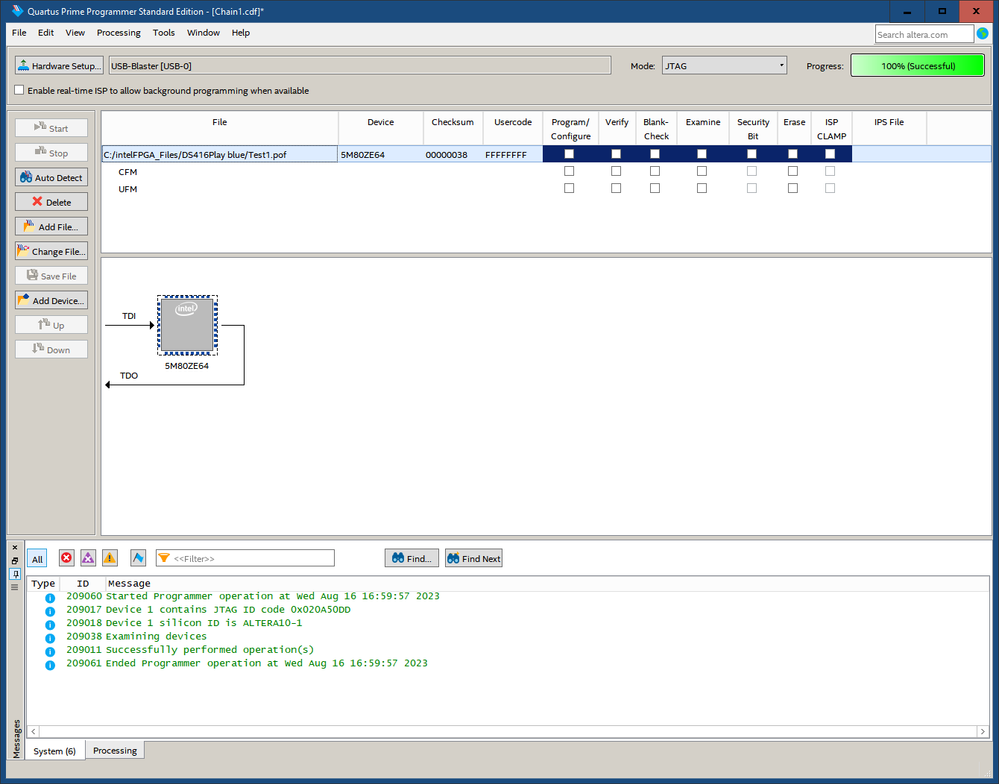Select the 5M80ZE64 chip in chain diagram

point(187,325)
